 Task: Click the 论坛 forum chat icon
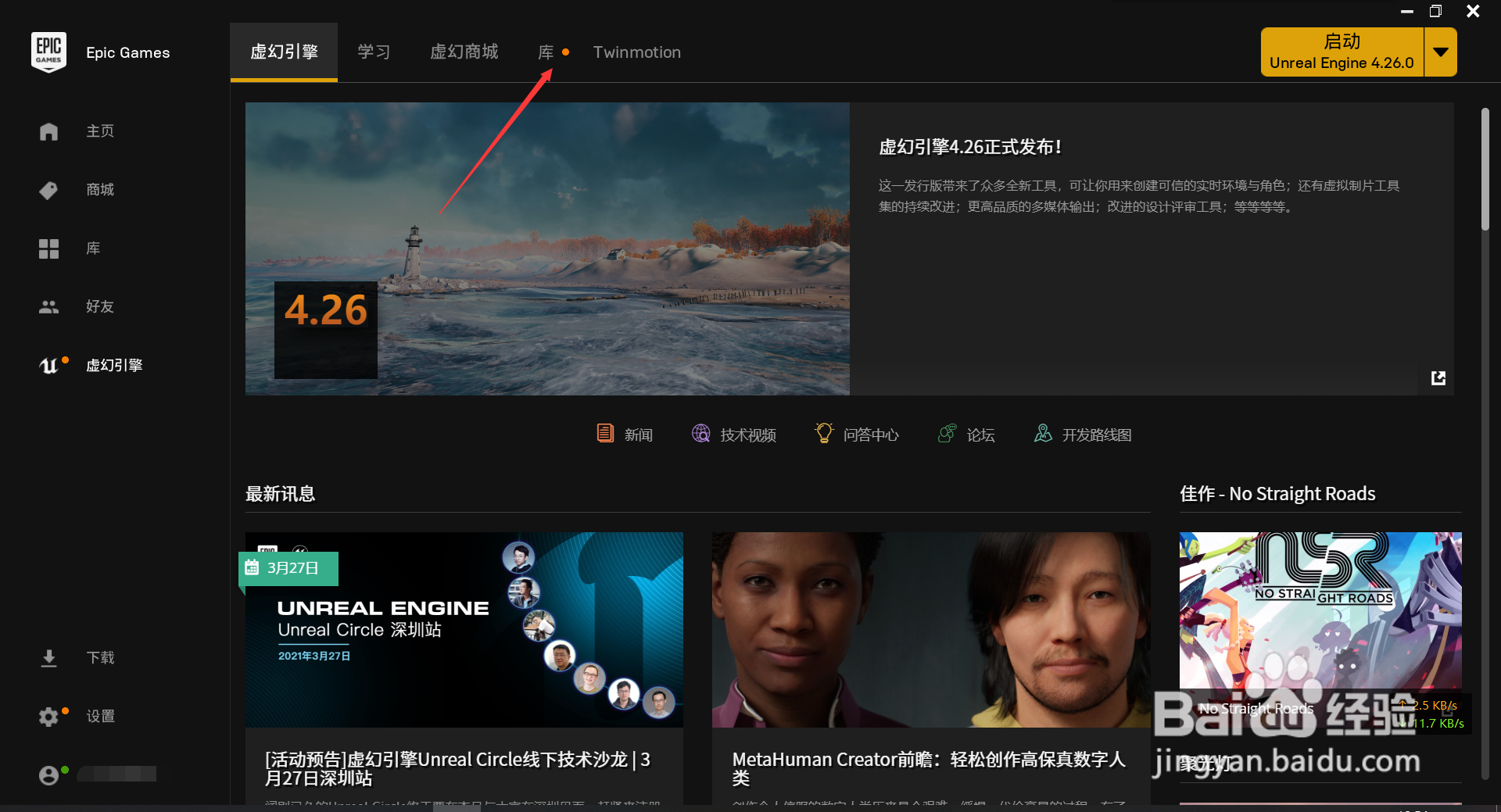tap(947, 434)
